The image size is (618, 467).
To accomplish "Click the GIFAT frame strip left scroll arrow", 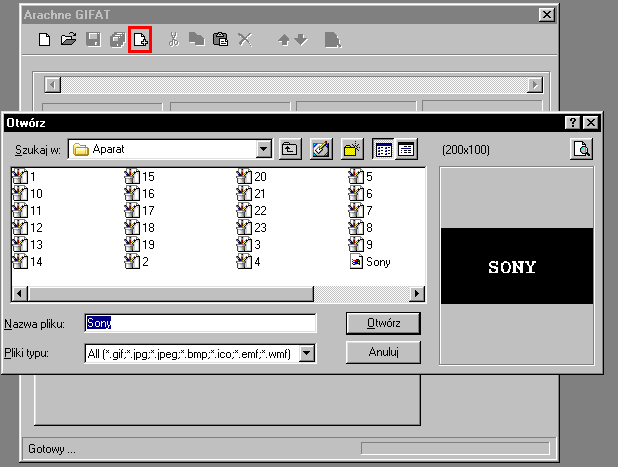I will point(53,85).
